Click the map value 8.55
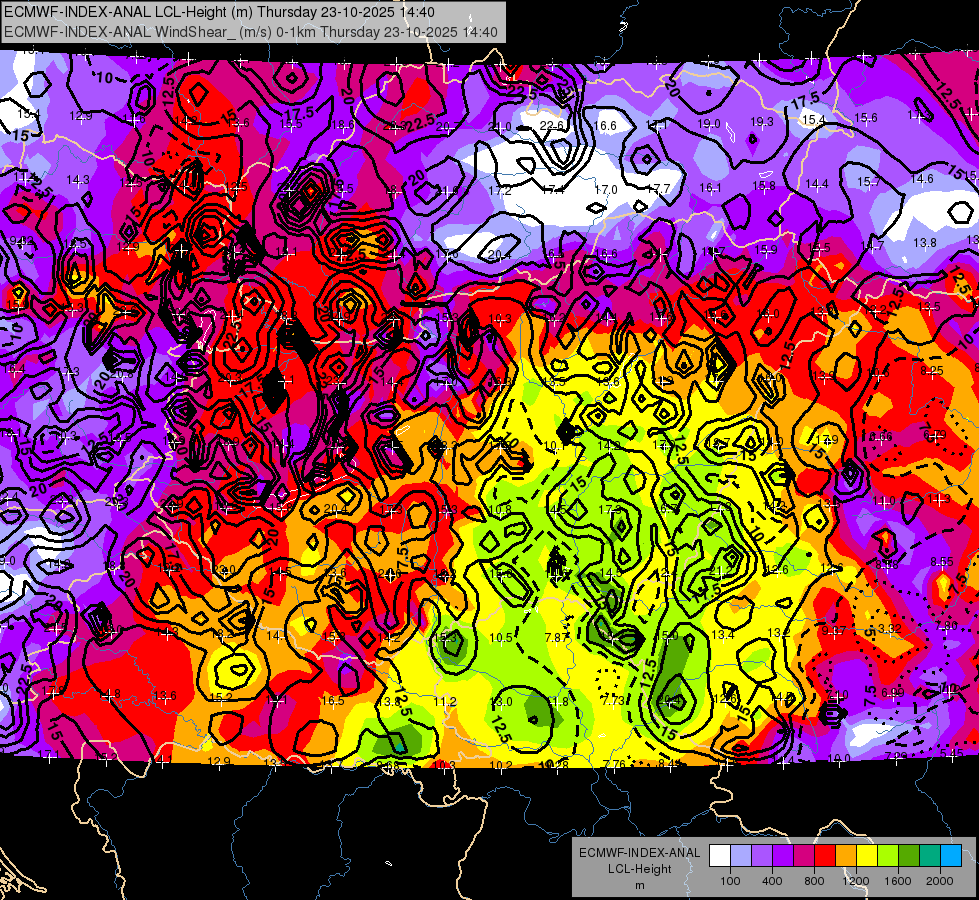The width and height of the screenshot is (979, 900). pos(942,562)
